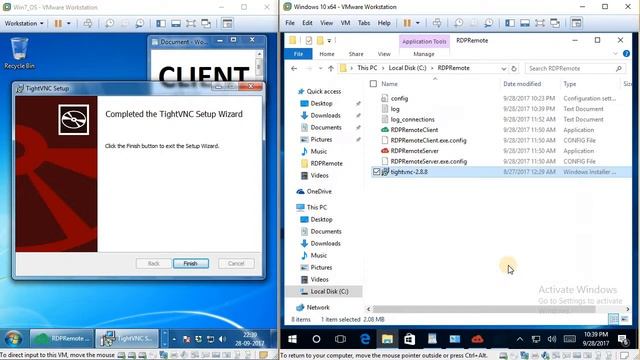This screenshot has width=640, height=360.
Task: Open the View menu in VMware menu bar
Action: coord(326,23)
